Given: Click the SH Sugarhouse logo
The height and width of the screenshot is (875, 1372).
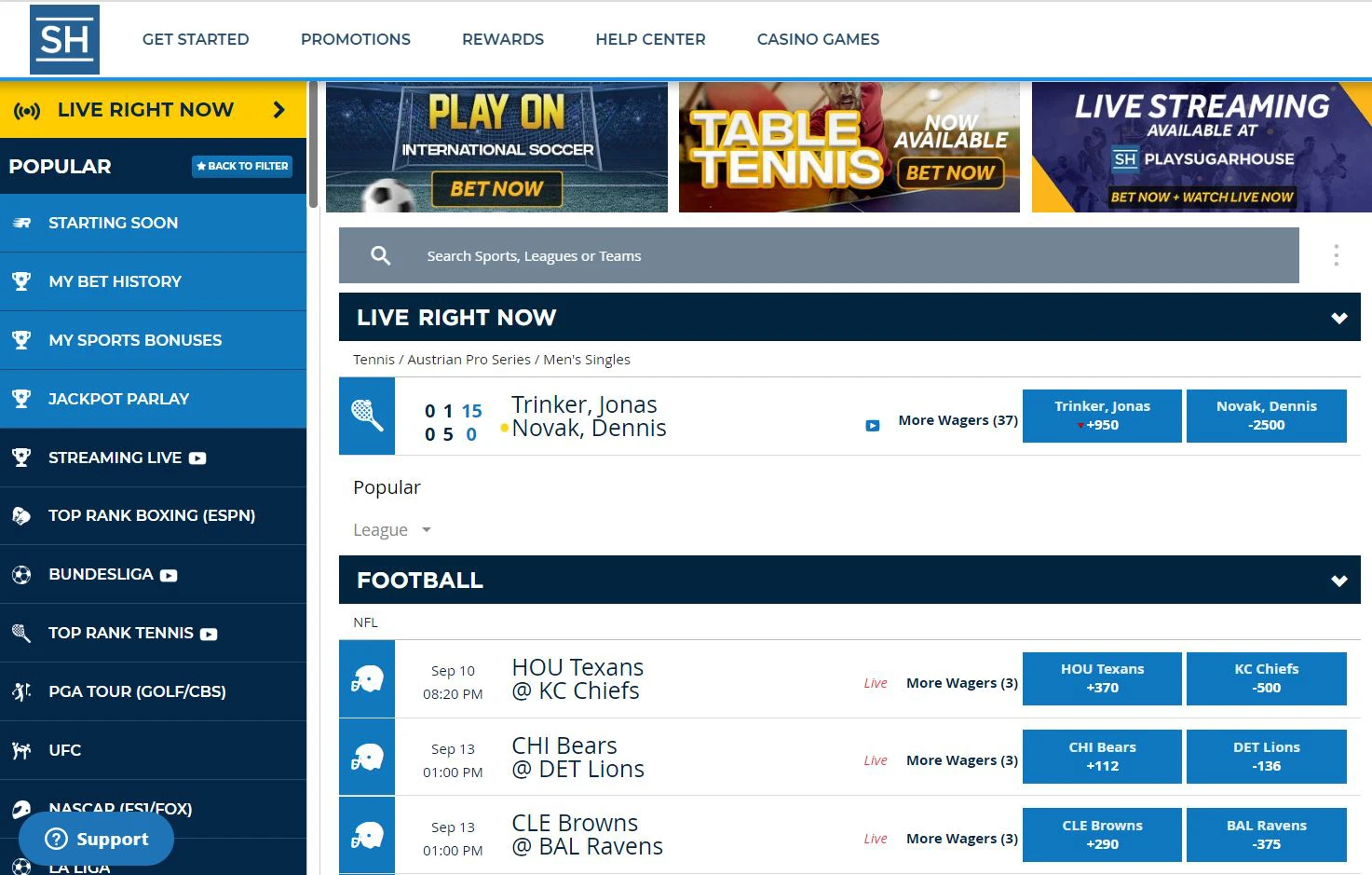Looking at the screenshot, I should [x=64, y=39].
